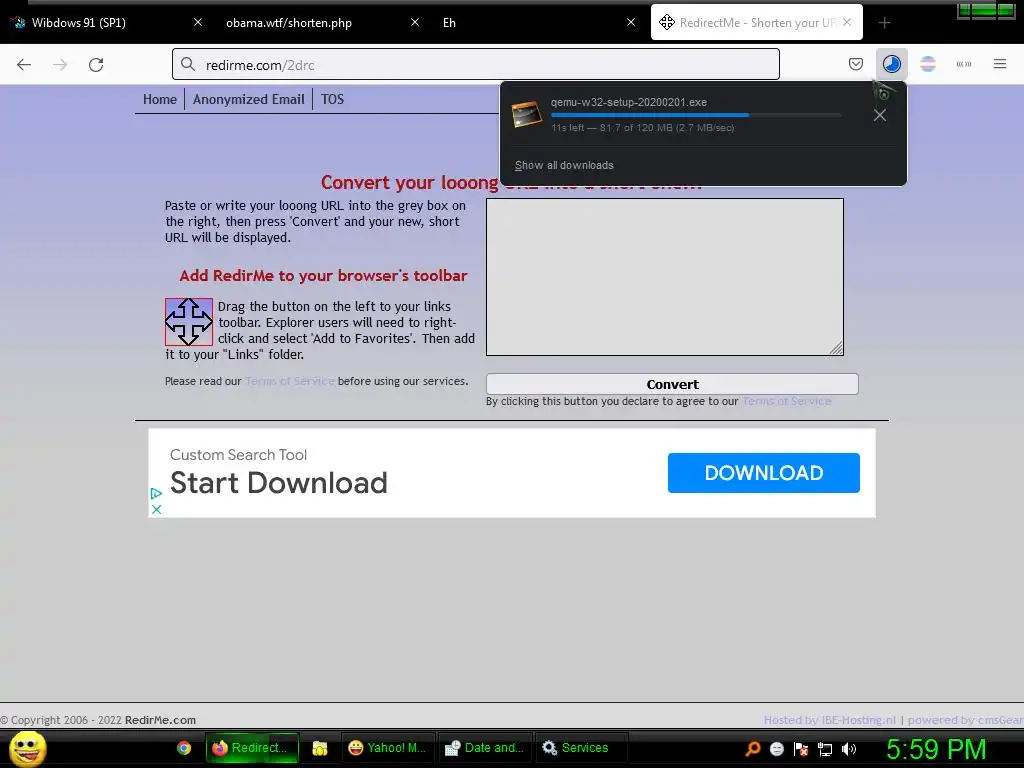Image resolution: width=1024 pixels, height=768 pixels.
Task: Close the Wibdows 91 (SP1) tab
Action: click(x=198, y=22)
